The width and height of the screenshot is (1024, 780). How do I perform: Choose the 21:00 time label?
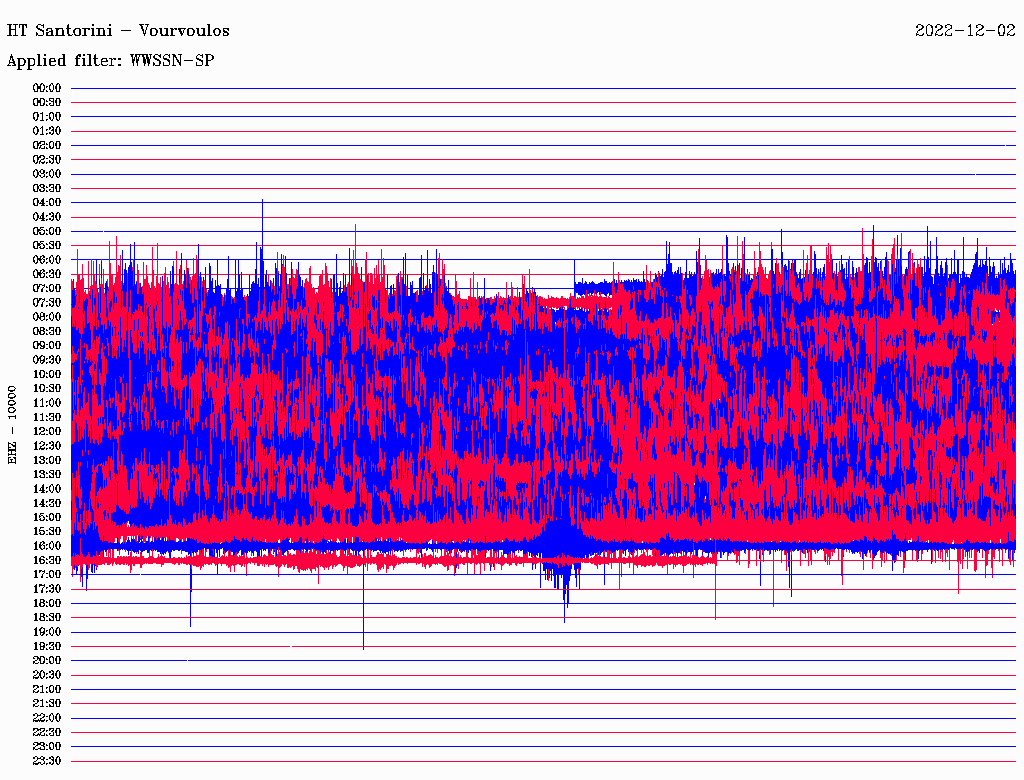(x=47, y=689)
